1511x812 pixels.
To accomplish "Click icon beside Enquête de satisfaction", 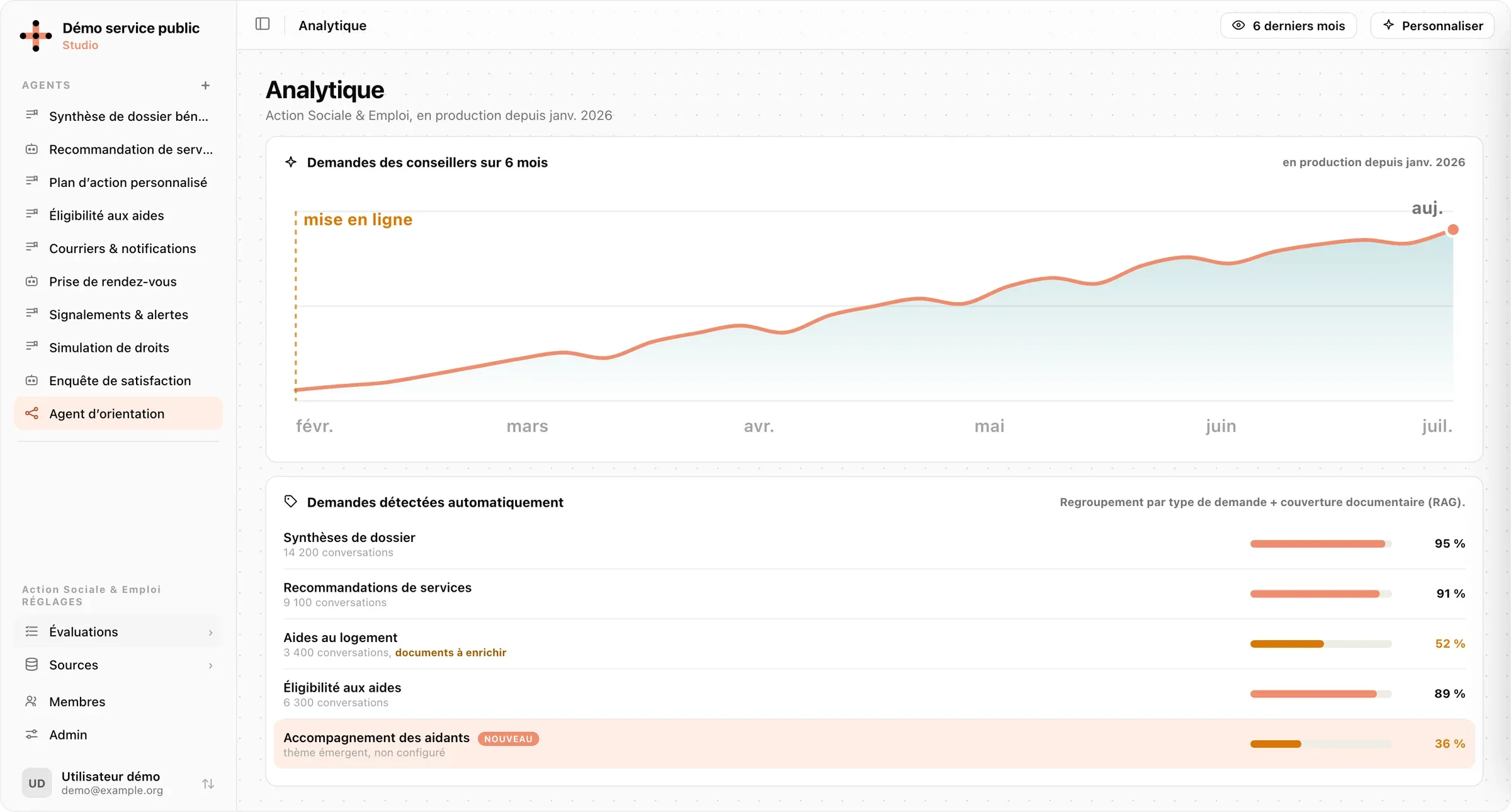I will pos(31,380).
